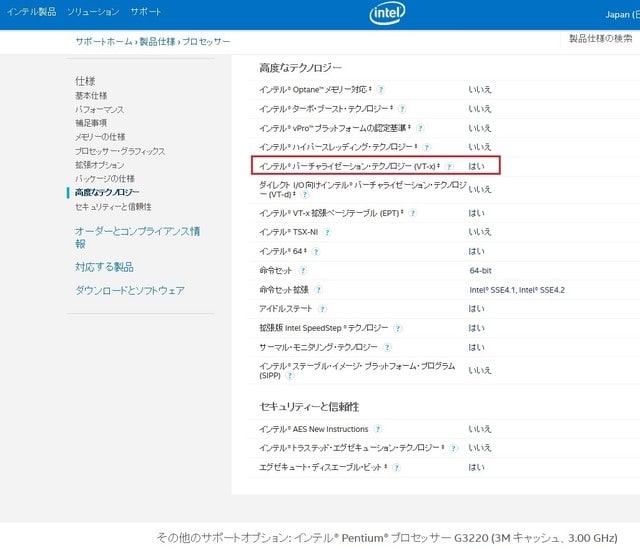Open help icon for 命令セット row

coord(302,271)
